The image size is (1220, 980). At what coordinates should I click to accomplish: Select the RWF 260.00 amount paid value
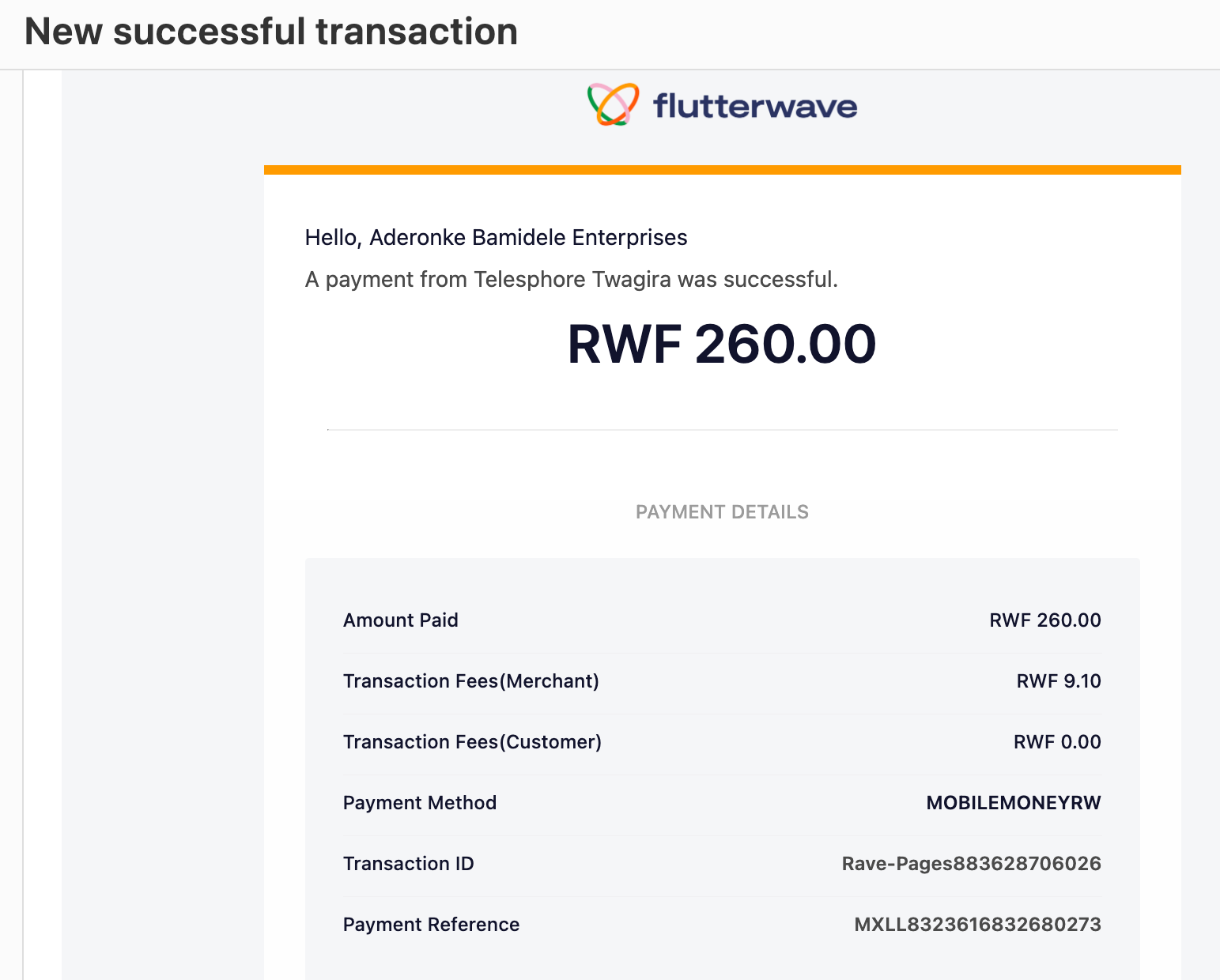(1045, 620)
